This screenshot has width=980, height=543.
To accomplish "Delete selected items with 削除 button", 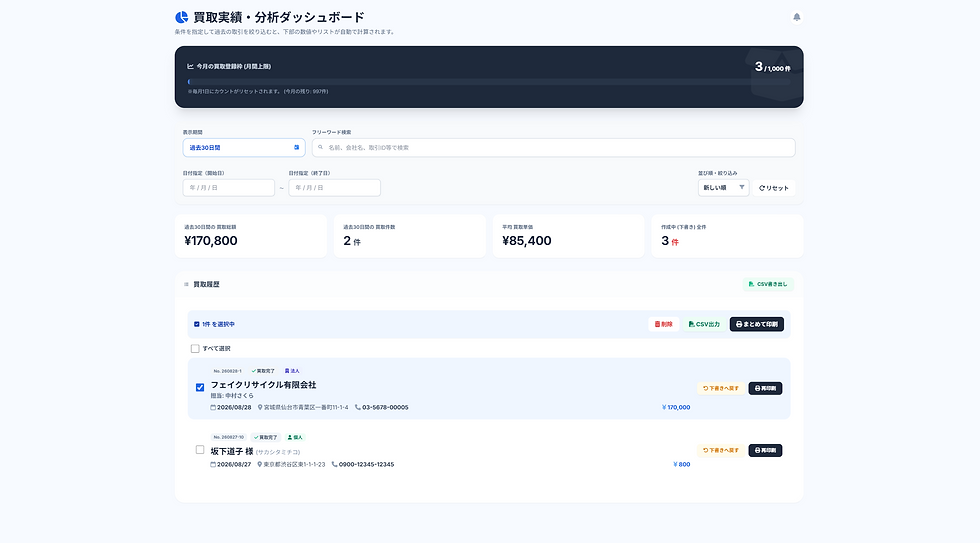I will 663,324.
